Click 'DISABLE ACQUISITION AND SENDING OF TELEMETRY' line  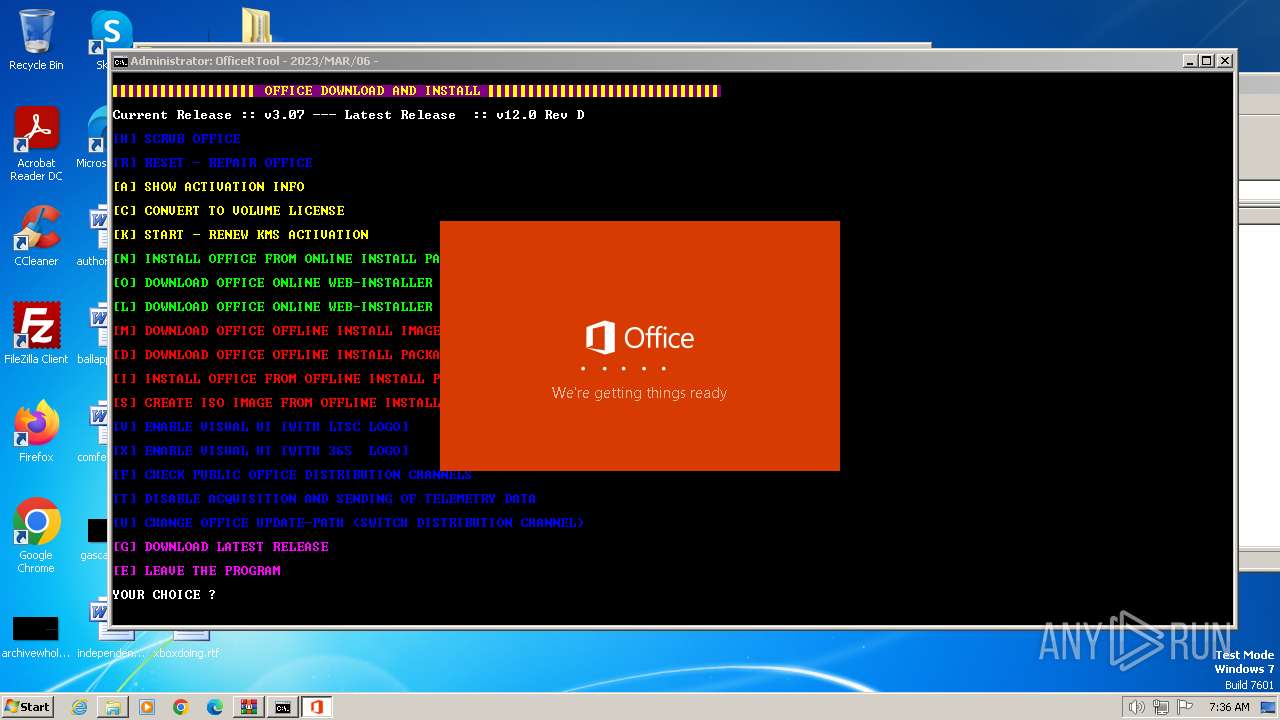click(324, 499)
